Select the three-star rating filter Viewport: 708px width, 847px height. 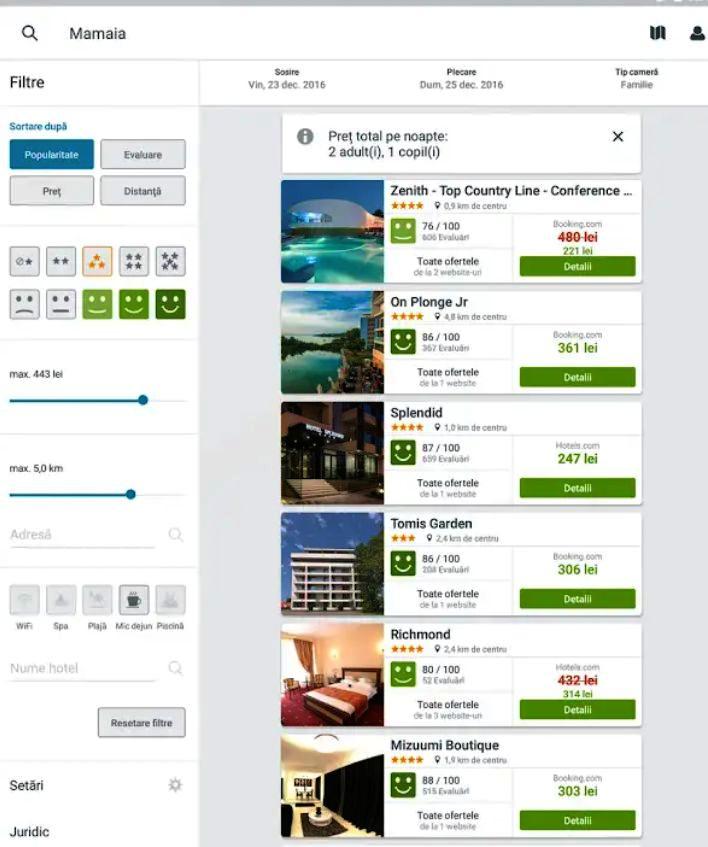pyautogui.click(x=97, y=261)
